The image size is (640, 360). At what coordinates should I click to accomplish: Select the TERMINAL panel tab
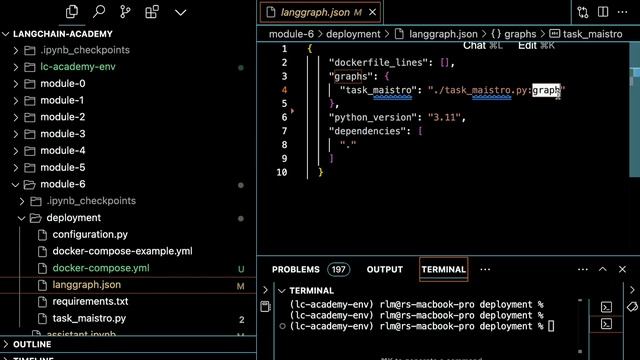[443, 269]
